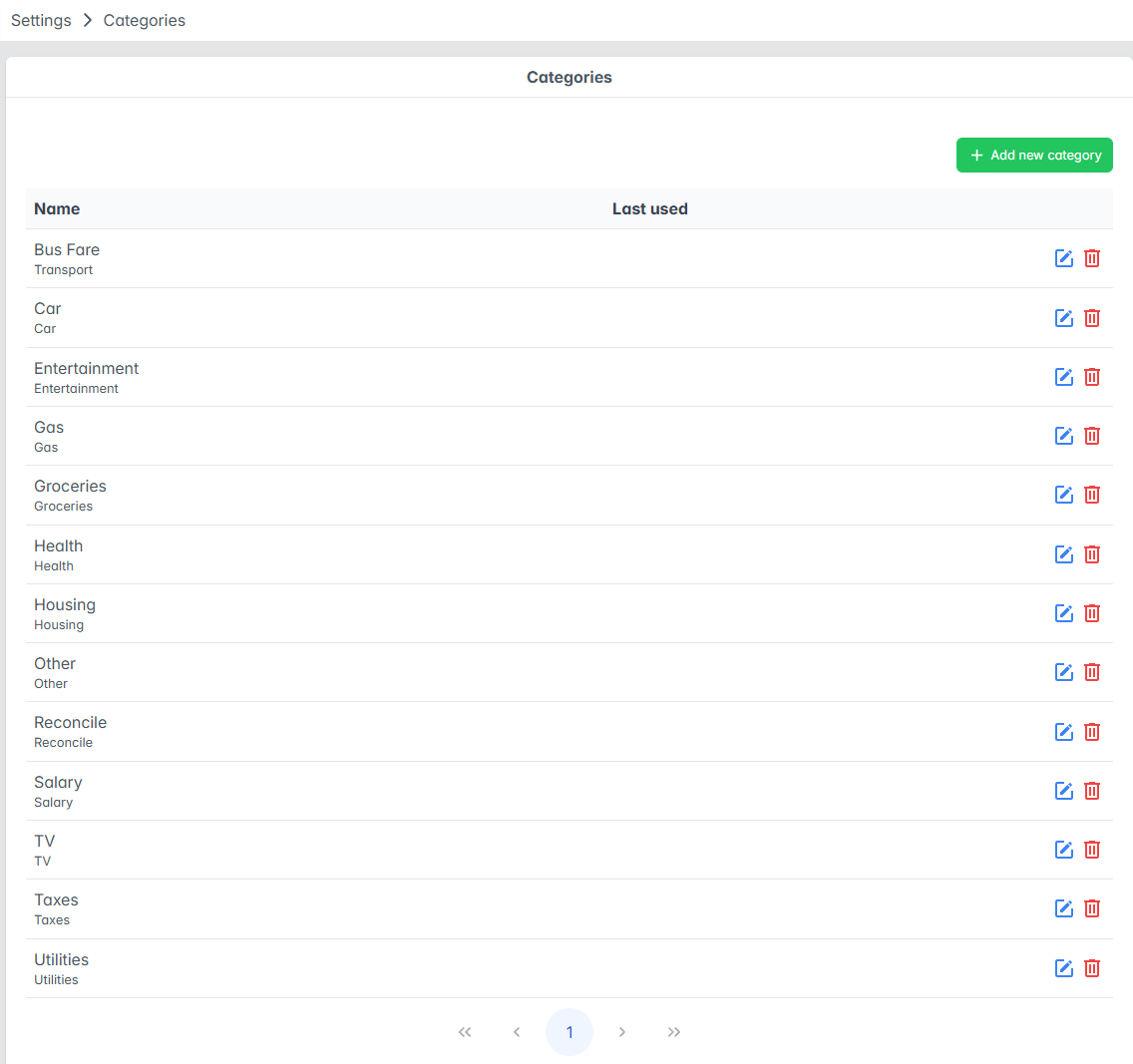Viewport: 1133px width, 1064px height.
Task: Edit the Reconcile category
Action: [1063, 732]
